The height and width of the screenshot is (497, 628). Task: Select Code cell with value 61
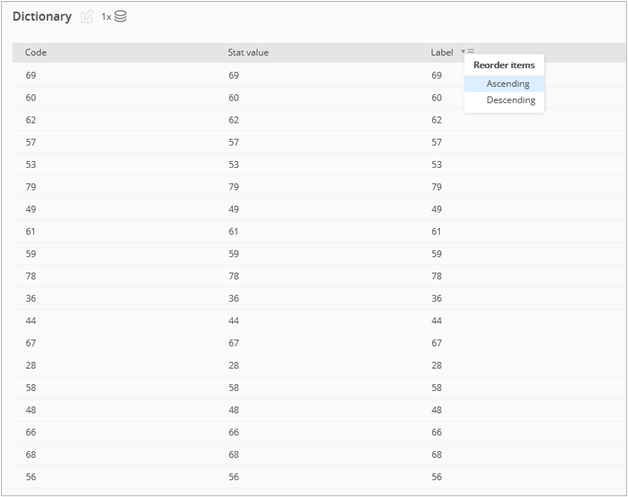(x=31, y=231)
